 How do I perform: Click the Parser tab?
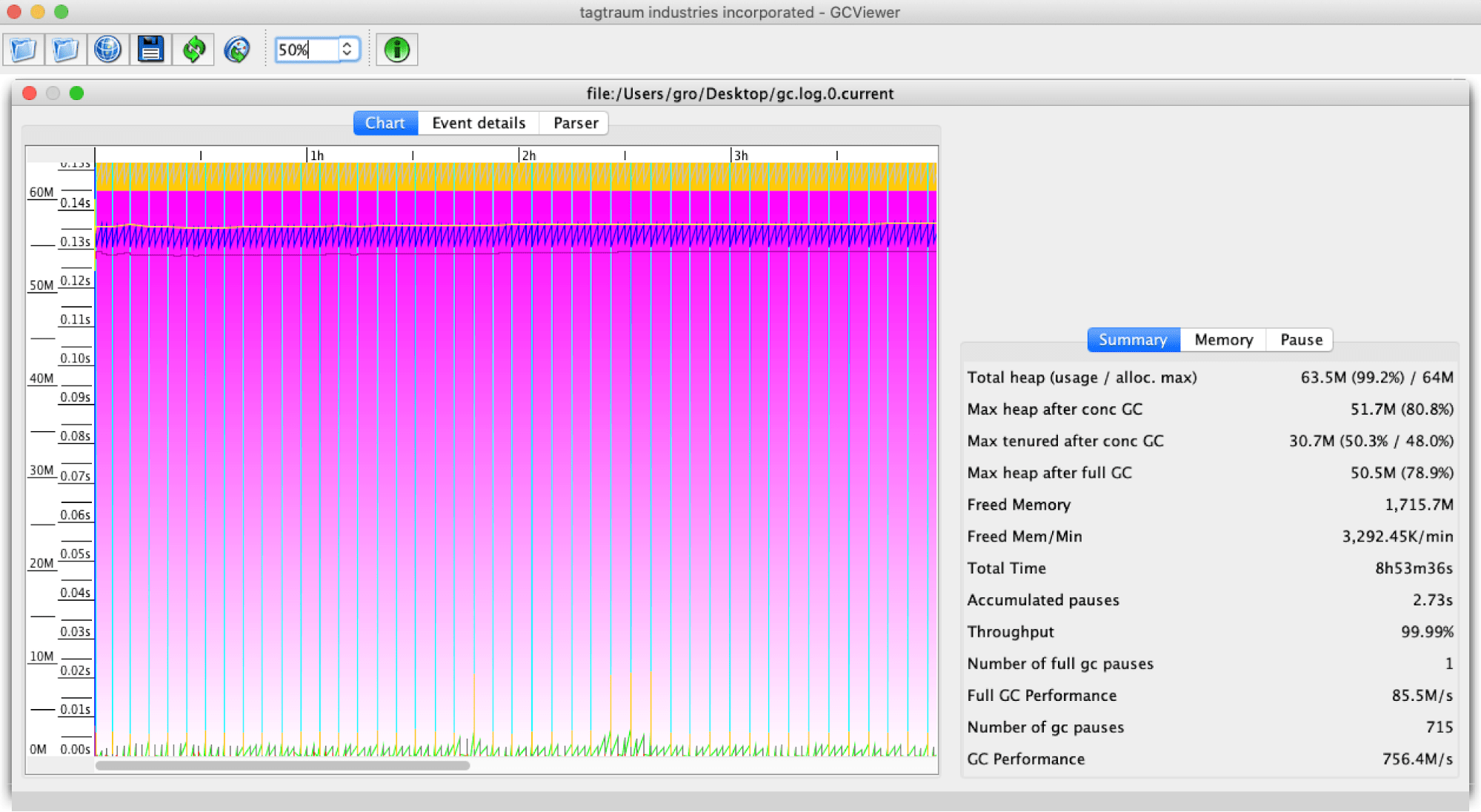pos(576,122)
